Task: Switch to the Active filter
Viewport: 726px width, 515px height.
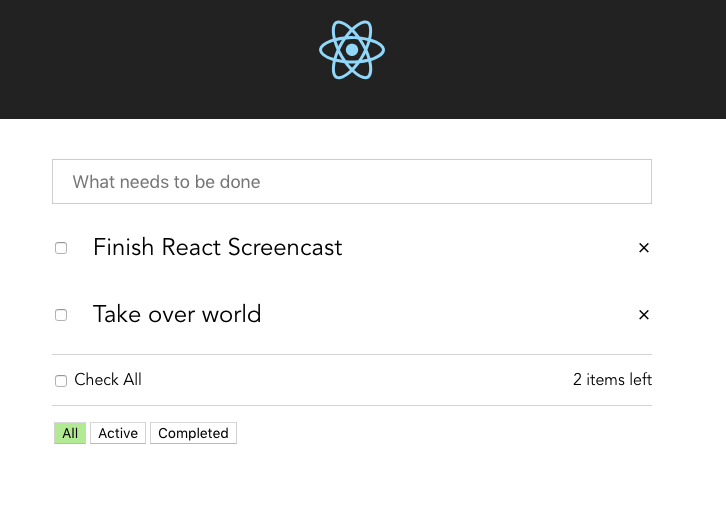Action: pyautogui.click(x=118, y=433)
